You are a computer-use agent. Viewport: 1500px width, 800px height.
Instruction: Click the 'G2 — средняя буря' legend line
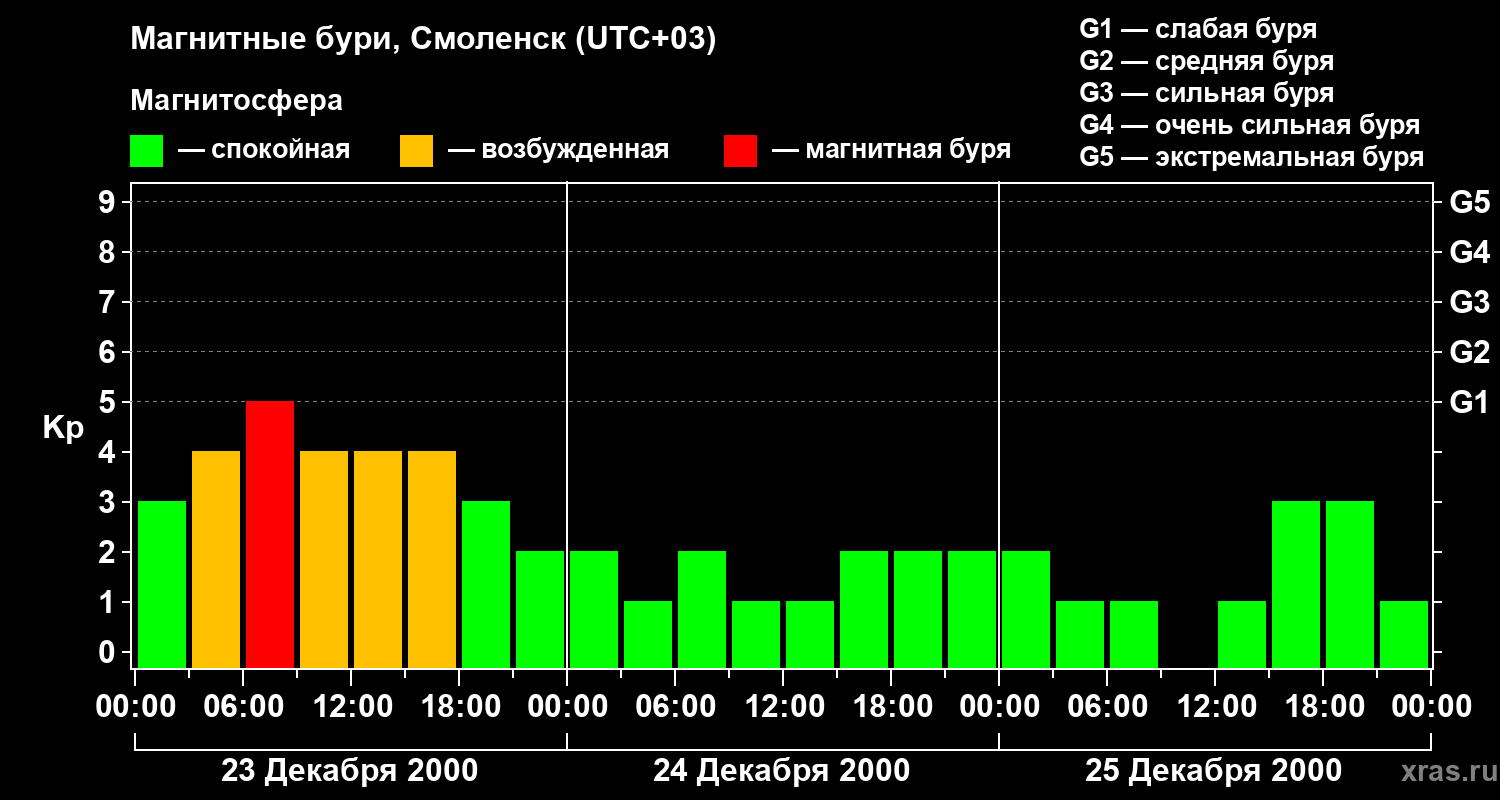tap(1206, 61)
